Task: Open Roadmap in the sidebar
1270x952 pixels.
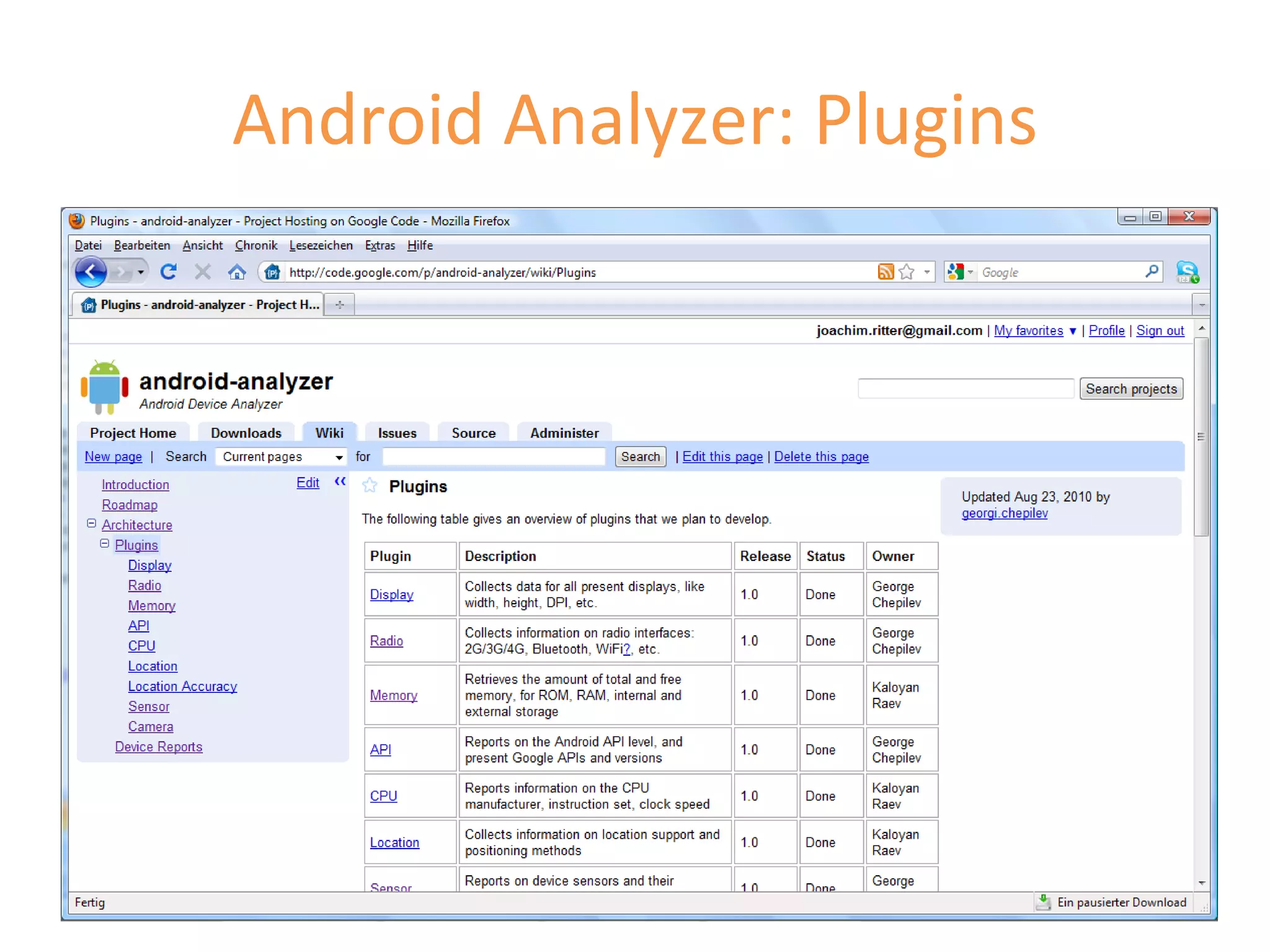Action: pyautogui.click(x=130, y=505)
